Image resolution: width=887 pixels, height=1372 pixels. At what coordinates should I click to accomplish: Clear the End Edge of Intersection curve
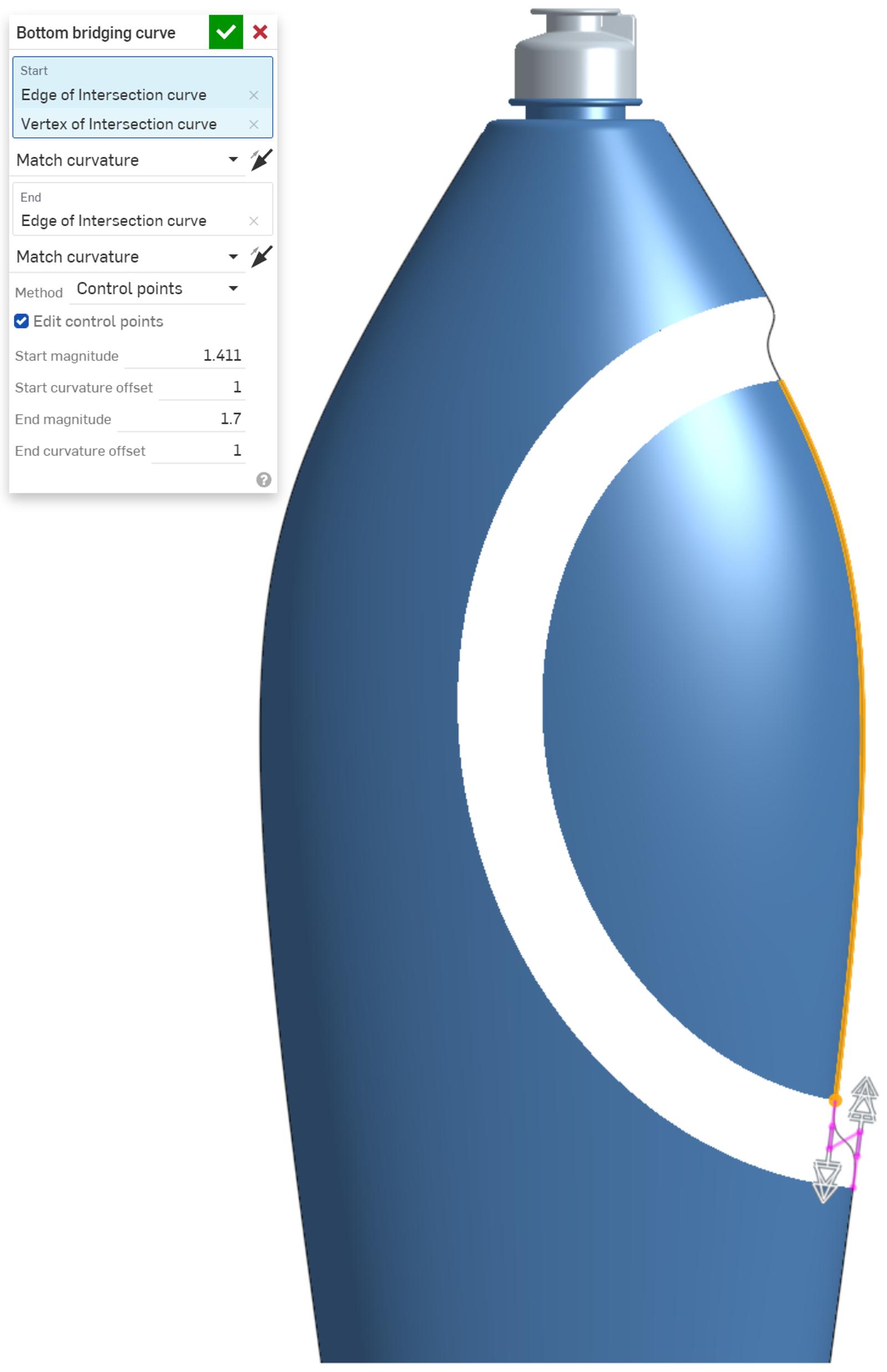pos(253,221)
